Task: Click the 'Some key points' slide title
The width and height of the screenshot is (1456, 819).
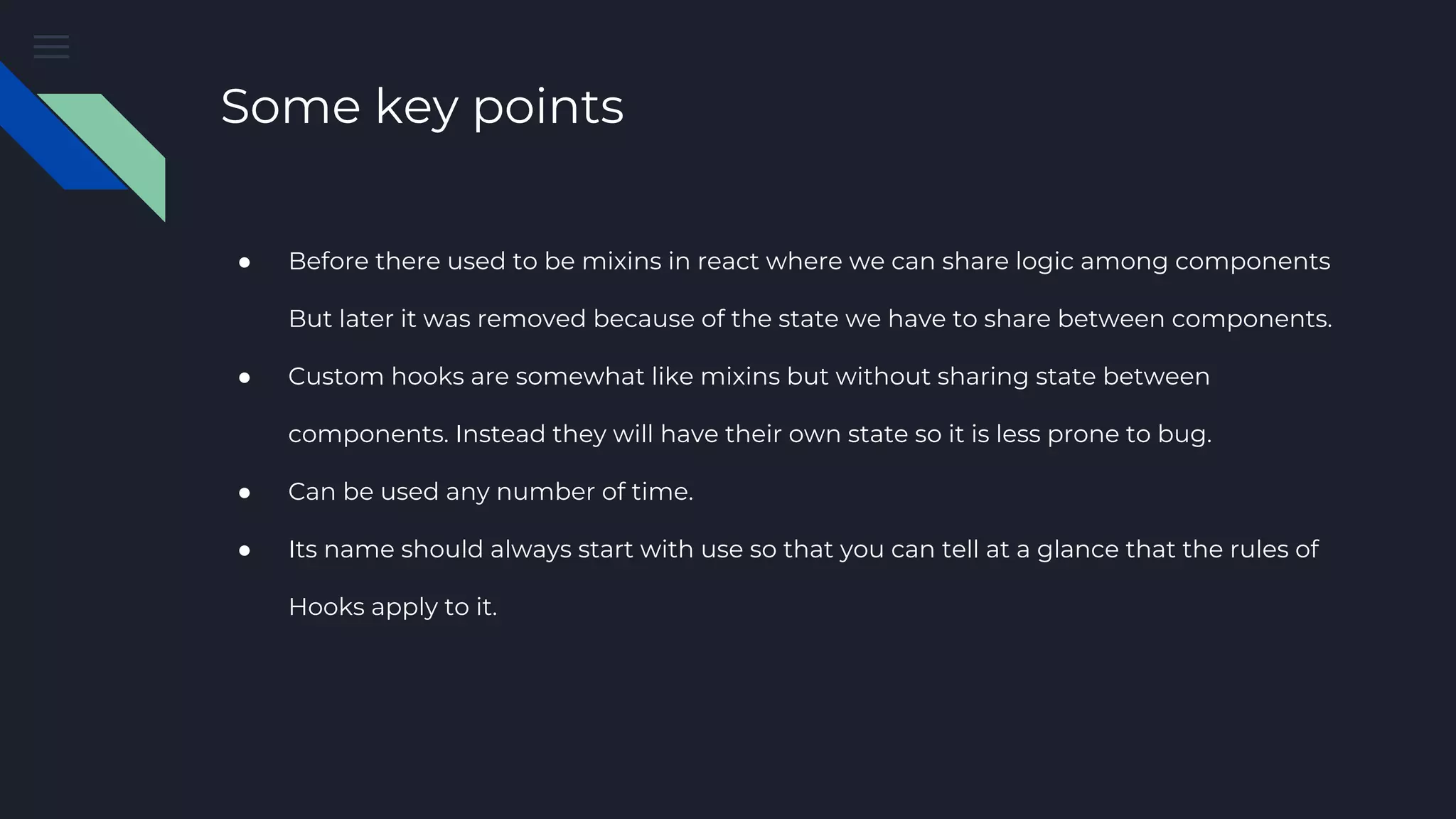Action: (422, 107)
